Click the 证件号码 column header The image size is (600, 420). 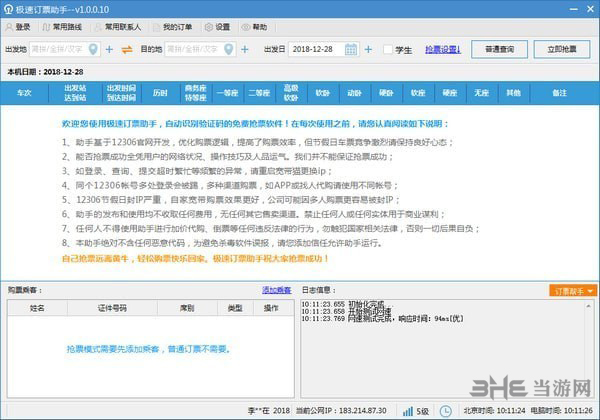click(x=112, y=308)
